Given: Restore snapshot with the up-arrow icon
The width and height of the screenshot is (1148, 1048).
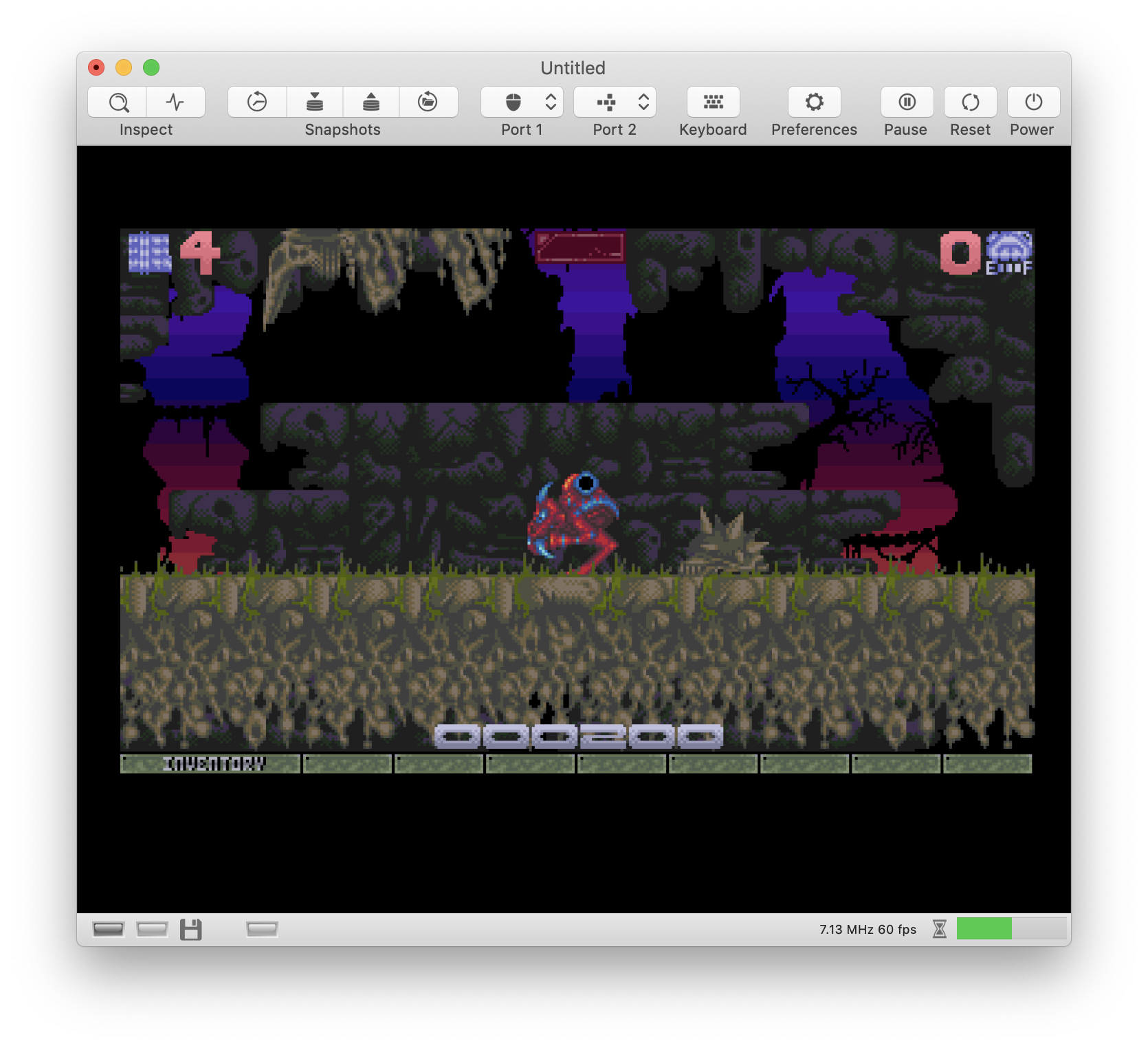Looking at the screenshot, I should (371, 102).
